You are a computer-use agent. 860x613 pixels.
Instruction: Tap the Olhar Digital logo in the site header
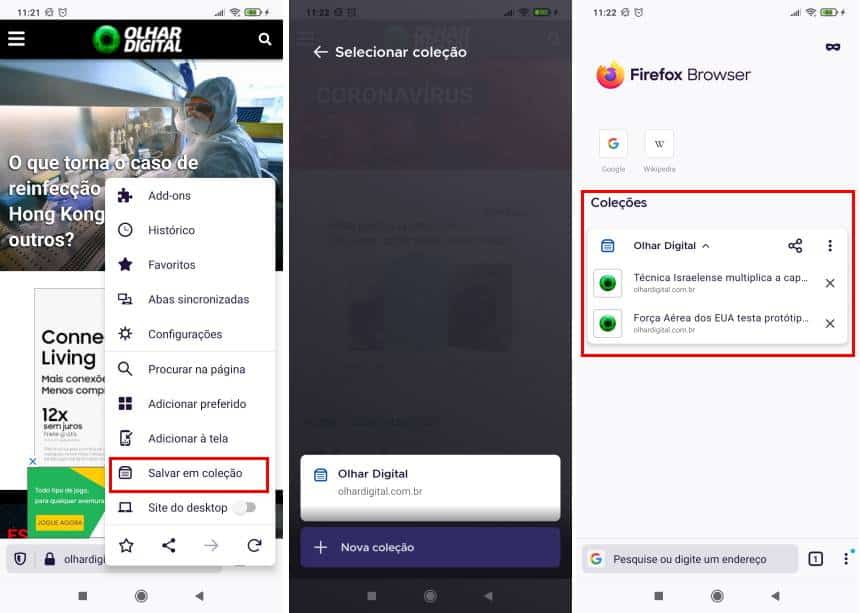click(x=138, y=39)
